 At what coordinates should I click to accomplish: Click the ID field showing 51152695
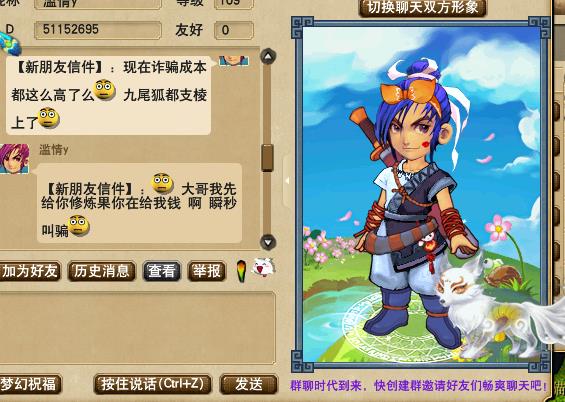coord(98,30)
